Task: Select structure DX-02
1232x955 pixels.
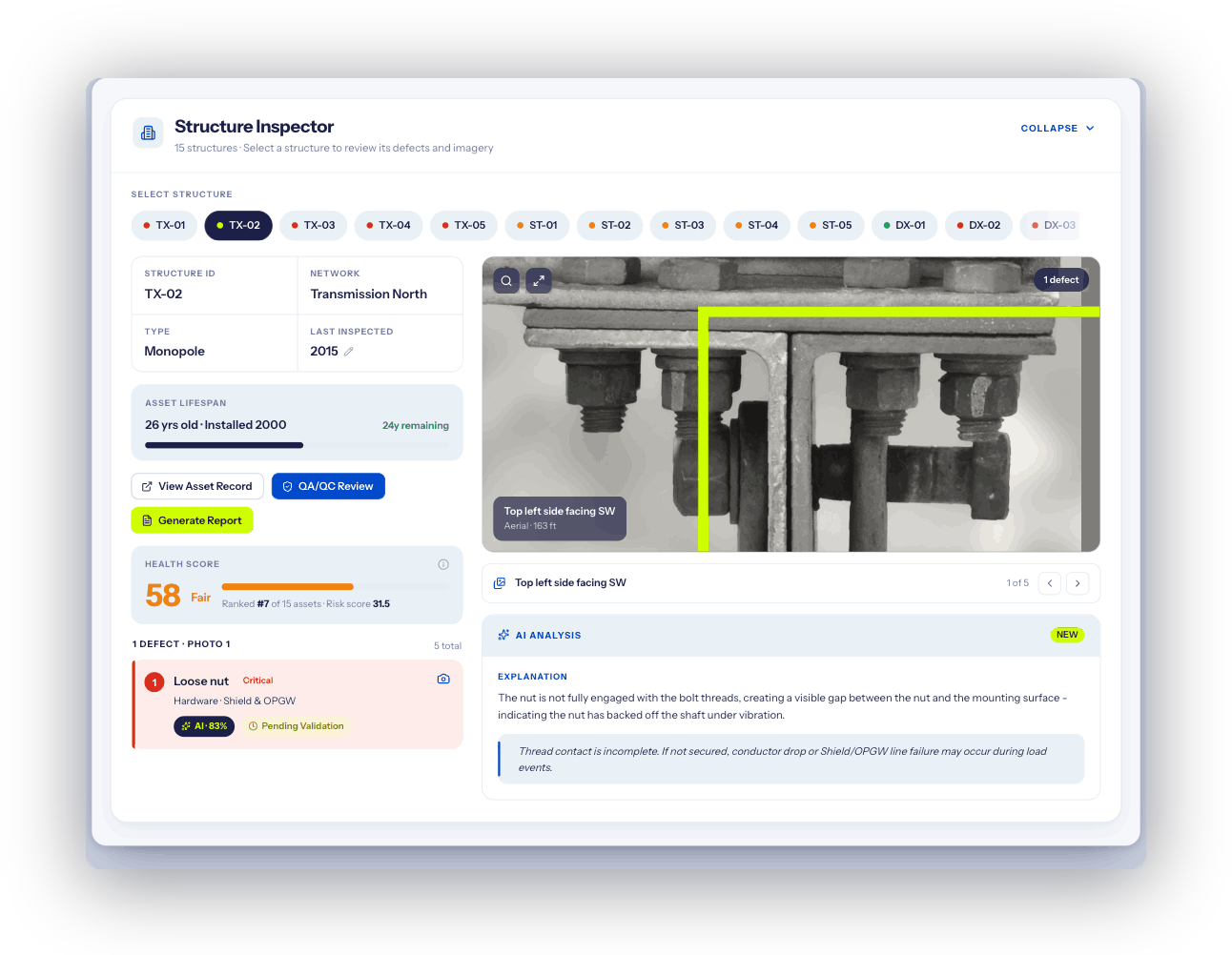Action: [x=979, y=226]
